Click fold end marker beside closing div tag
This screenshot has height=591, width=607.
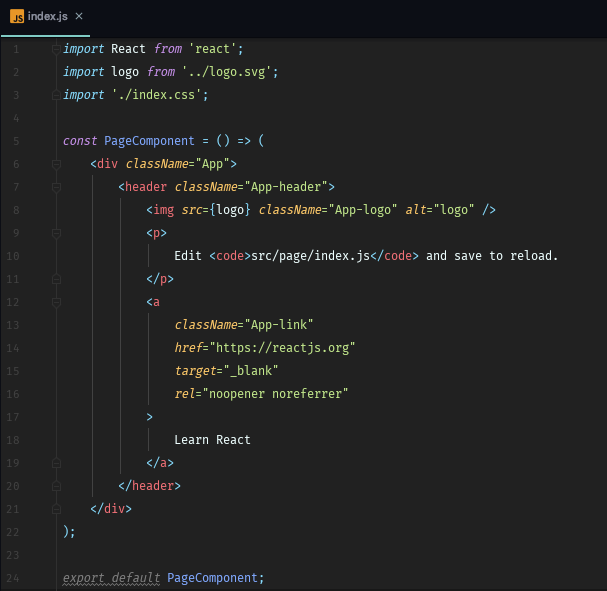(55, 509)
